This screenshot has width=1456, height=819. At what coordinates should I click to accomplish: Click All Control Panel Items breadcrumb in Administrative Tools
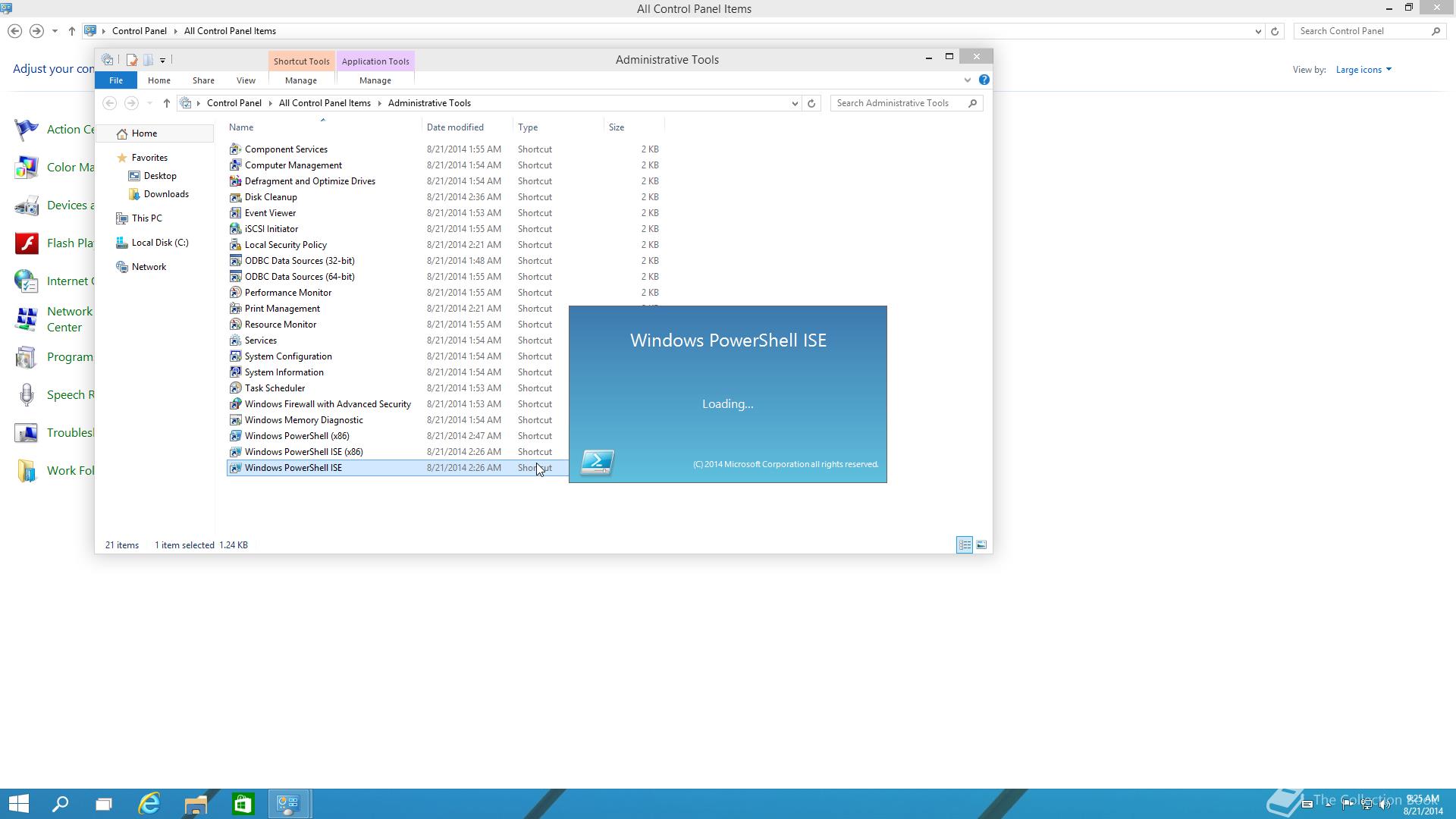point(325,103)
